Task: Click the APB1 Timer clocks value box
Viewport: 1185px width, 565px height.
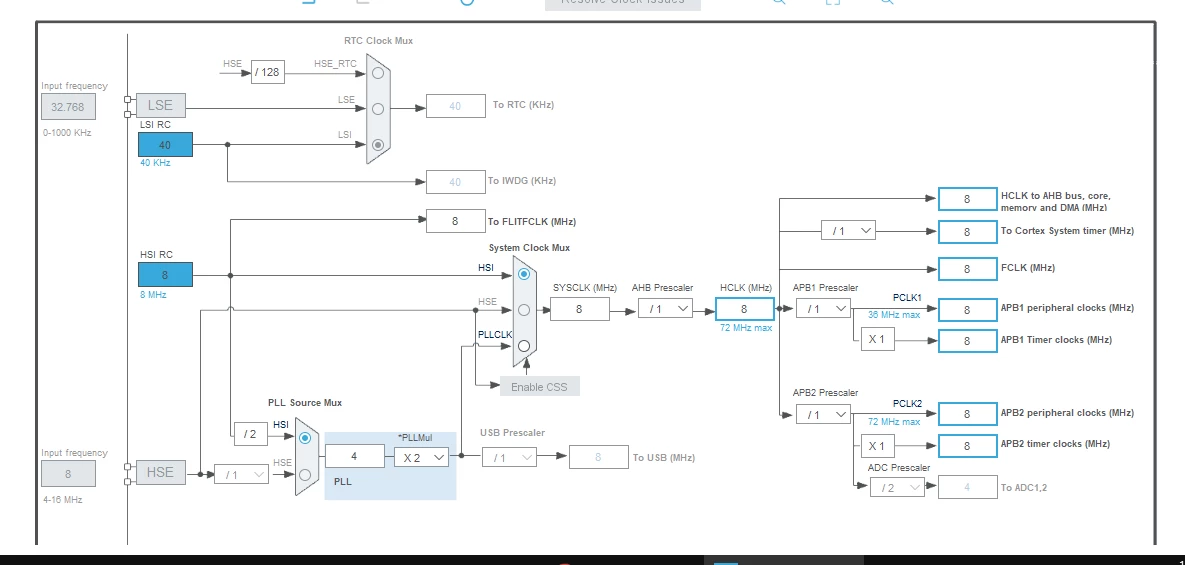Action: pos(967,341)
